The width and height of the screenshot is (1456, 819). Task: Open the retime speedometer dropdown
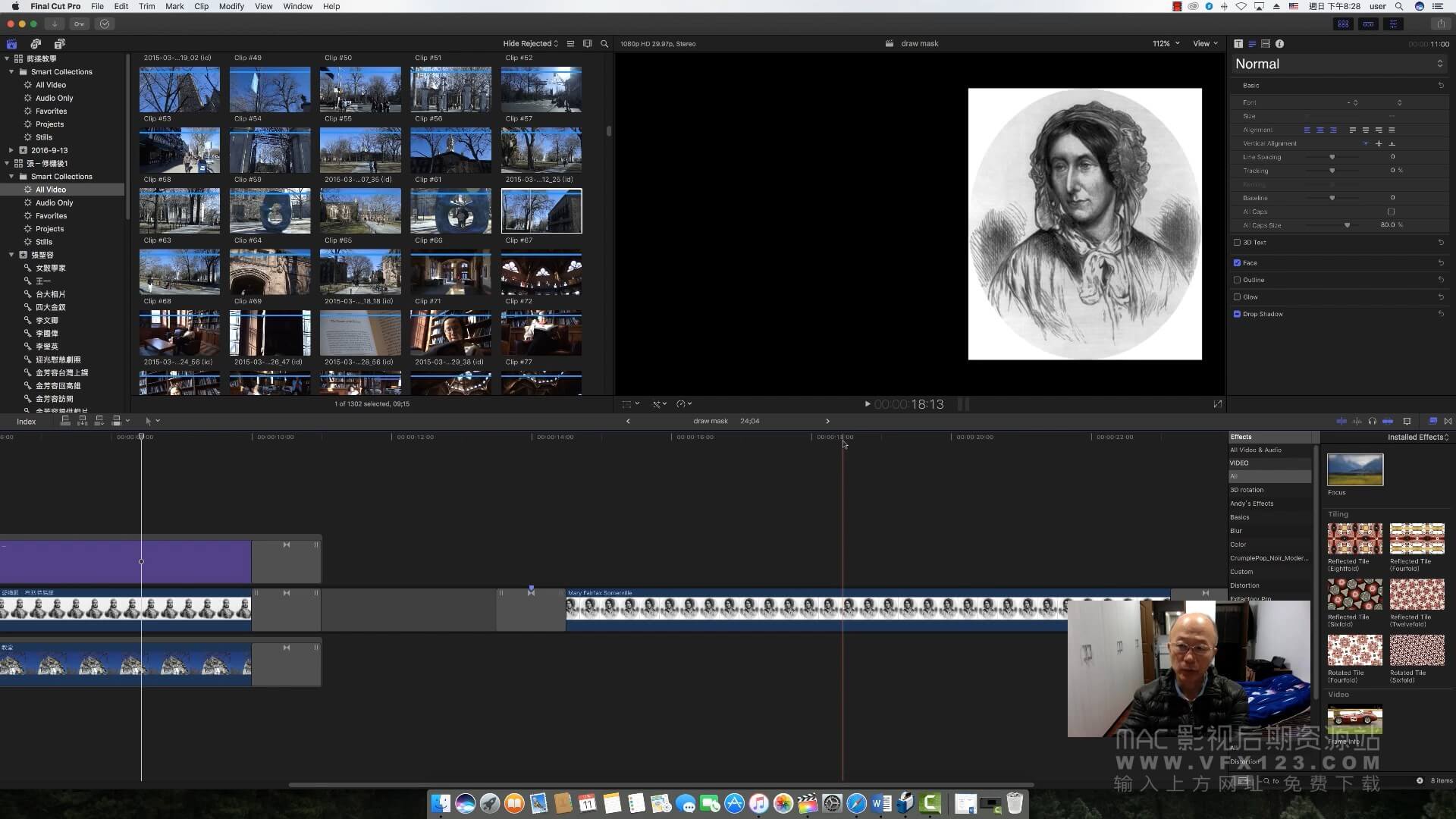(684, 404)
